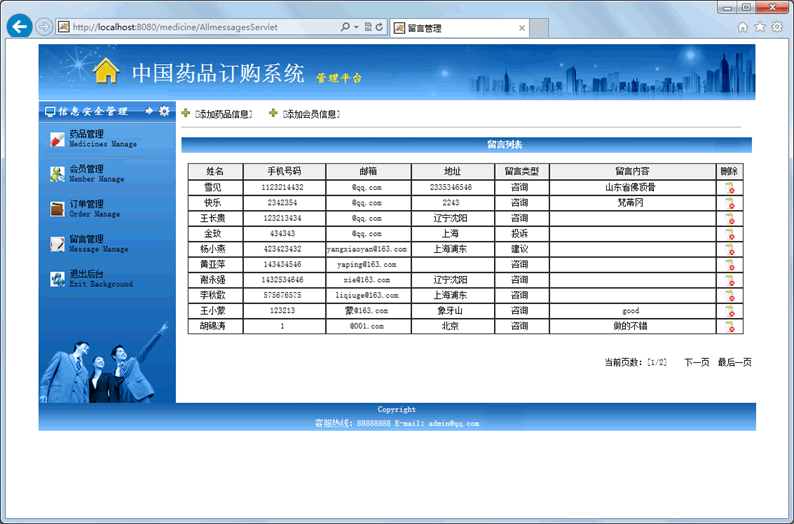Viewport: 794px width, 524px height.
Task: Click the 手机号码 column header
Action: tap(284, 171)
